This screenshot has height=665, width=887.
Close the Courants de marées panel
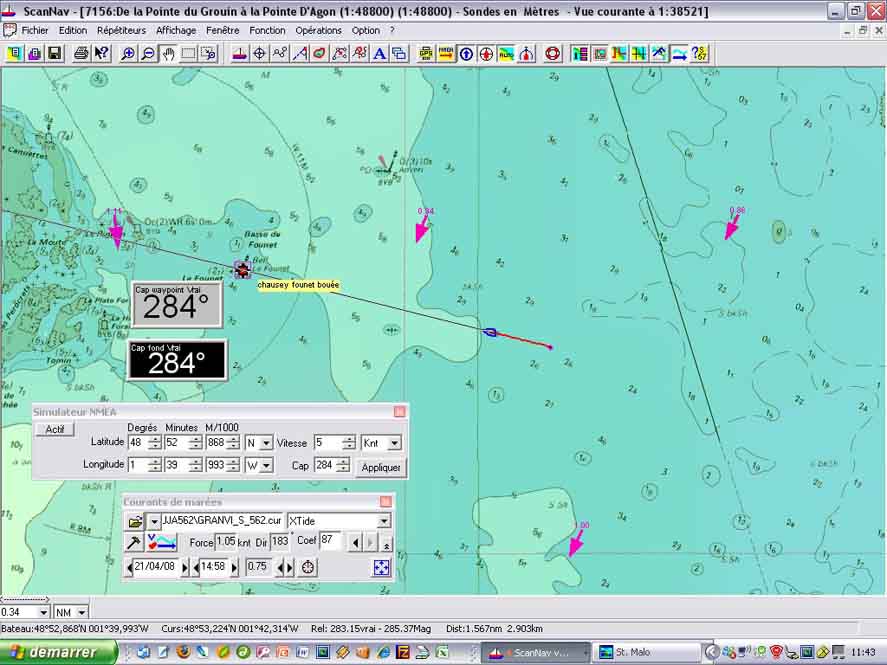[386, 502]
